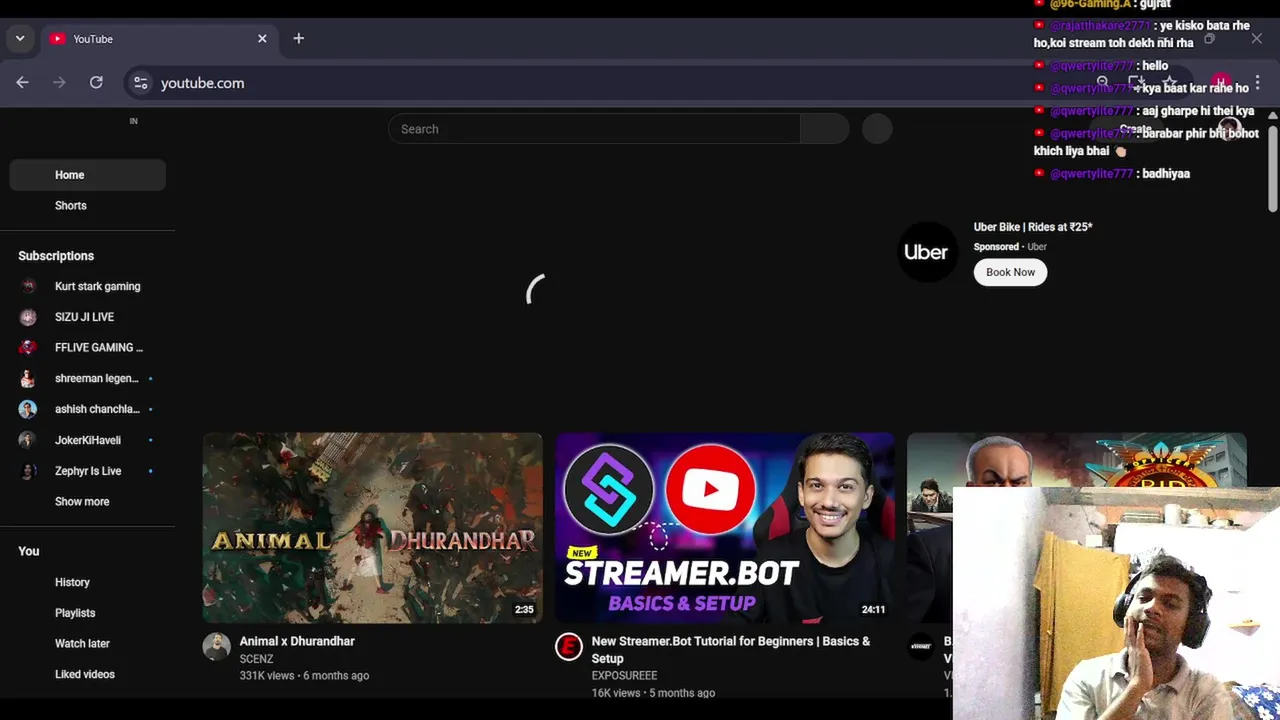Open New Streamer.Bot Tutorial for Beginners title
The image size is (1280, 720).
click(x=731, y=650)
